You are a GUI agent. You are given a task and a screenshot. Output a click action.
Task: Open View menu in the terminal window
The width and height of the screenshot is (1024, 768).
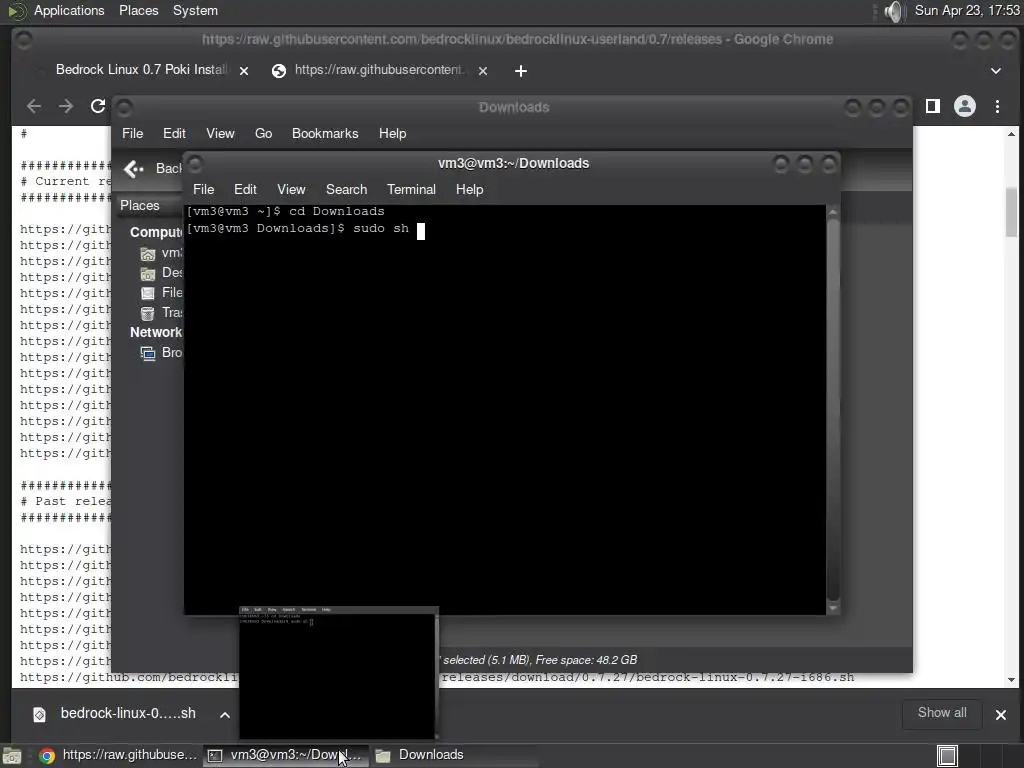[291, 189]
